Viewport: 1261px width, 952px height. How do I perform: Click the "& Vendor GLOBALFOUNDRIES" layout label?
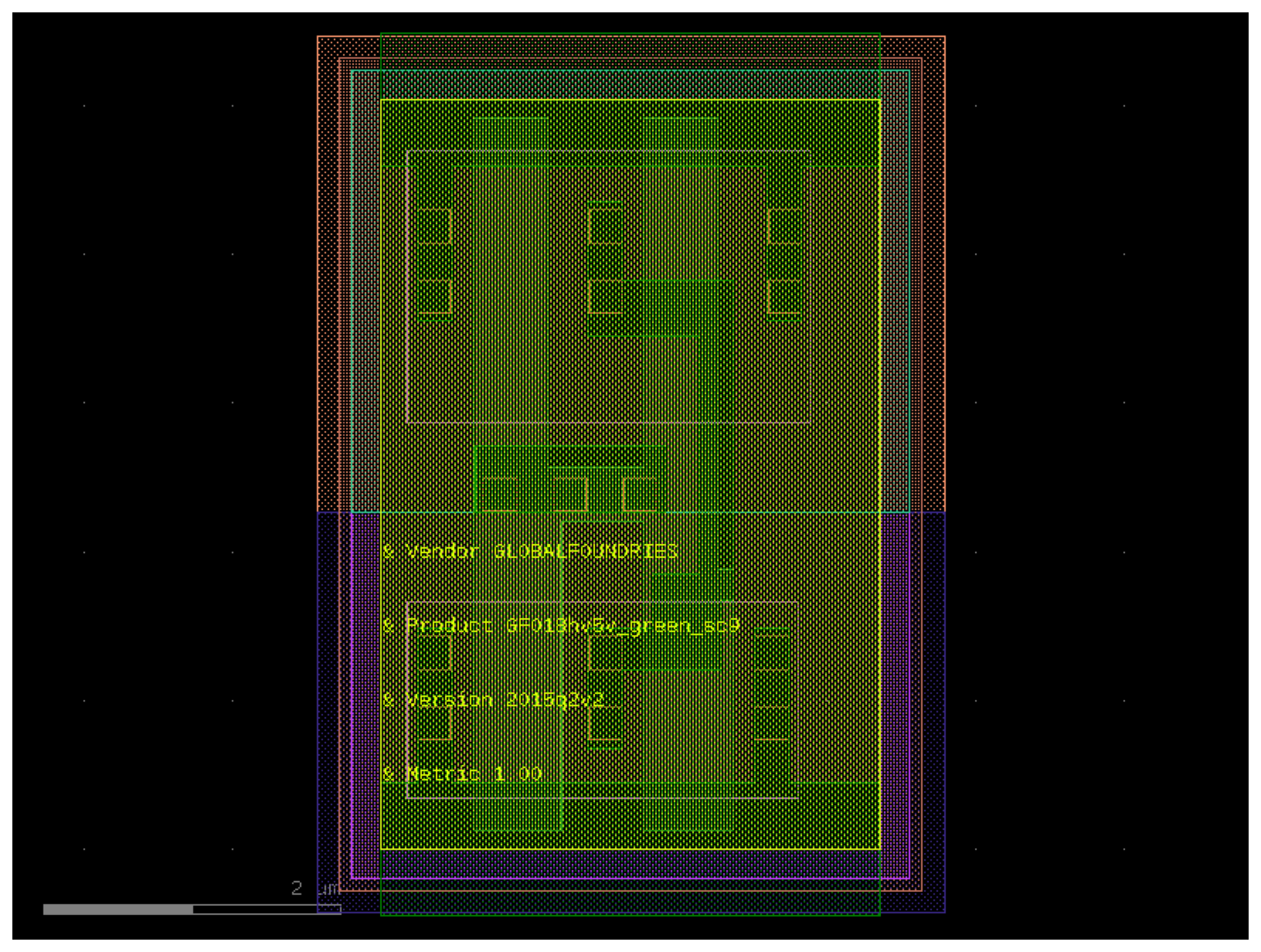pos(530,551)
